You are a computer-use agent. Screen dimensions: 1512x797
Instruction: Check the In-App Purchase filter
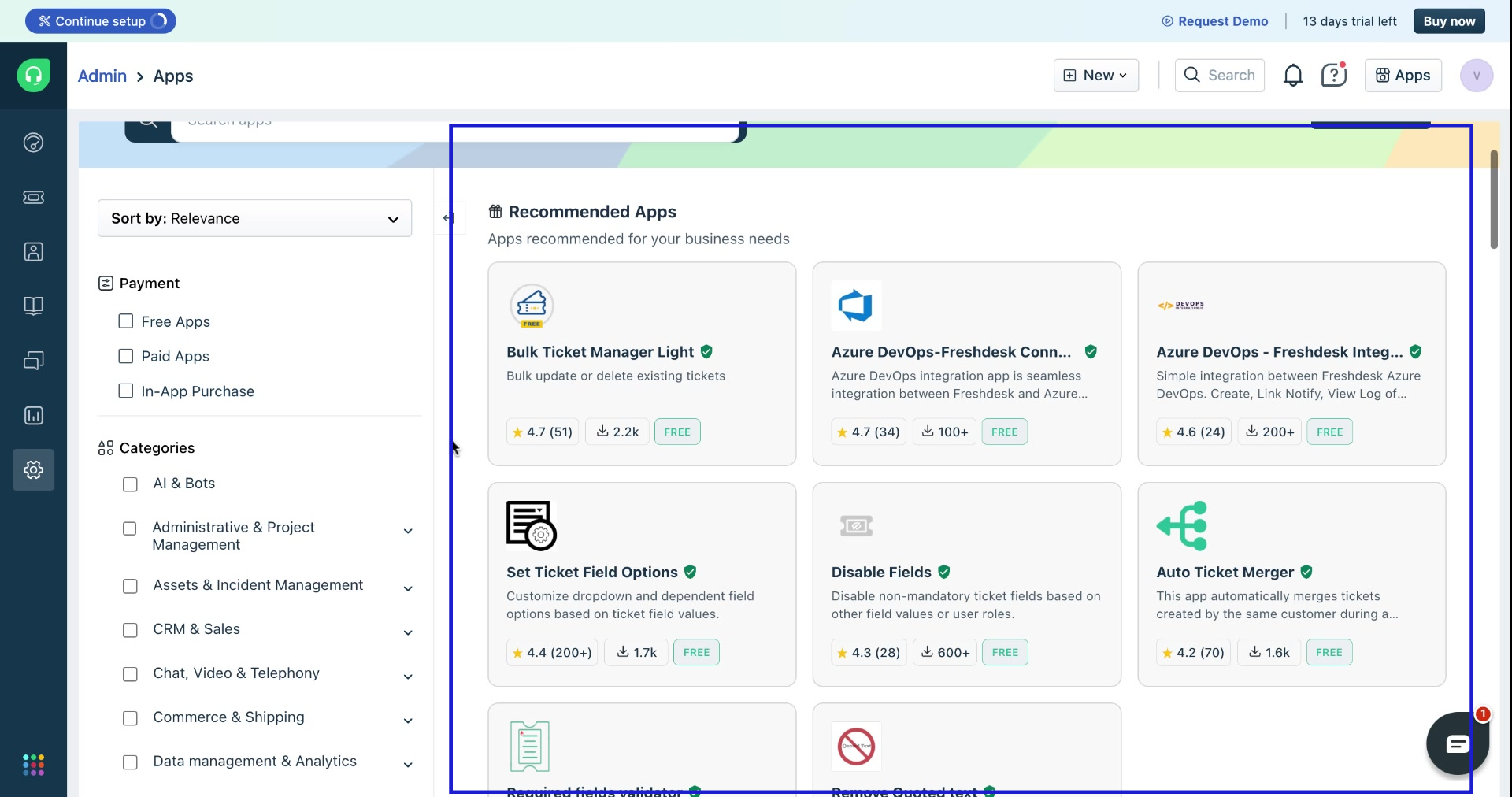[x=125, y=391]
